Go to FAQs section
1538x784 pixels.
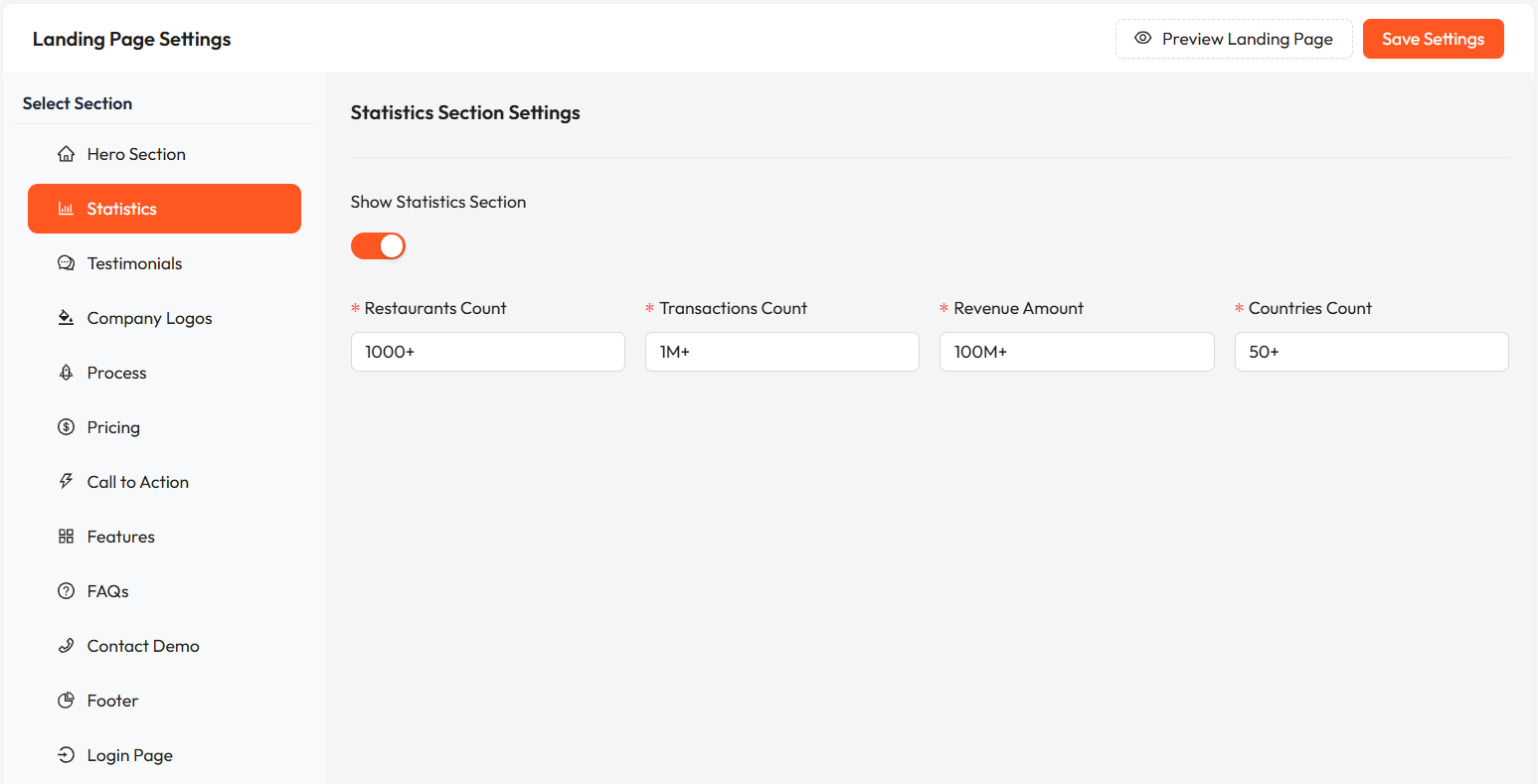point(164,591)
